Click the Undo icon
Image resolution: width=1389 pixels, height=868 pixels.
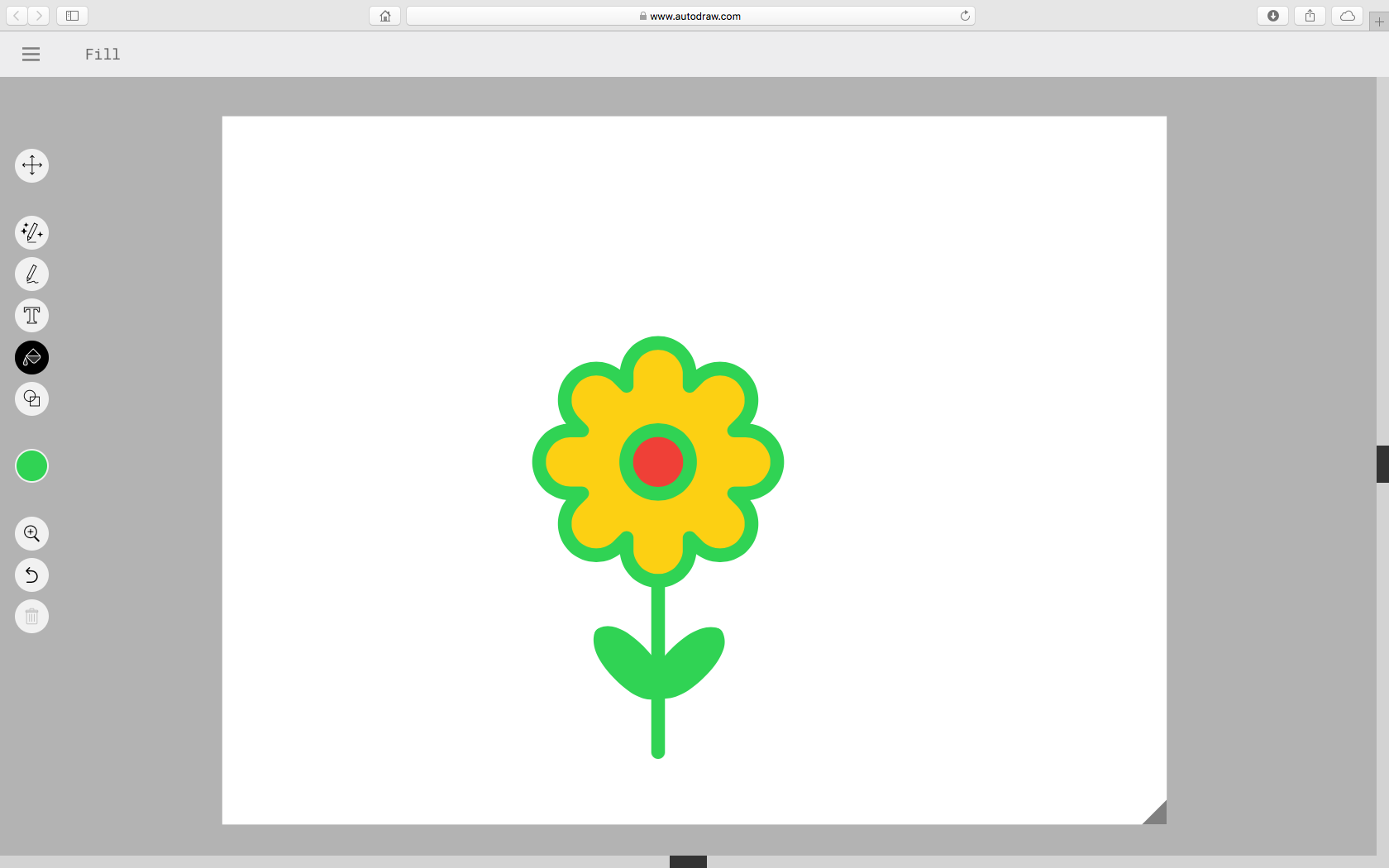click(x=31, y=575)
